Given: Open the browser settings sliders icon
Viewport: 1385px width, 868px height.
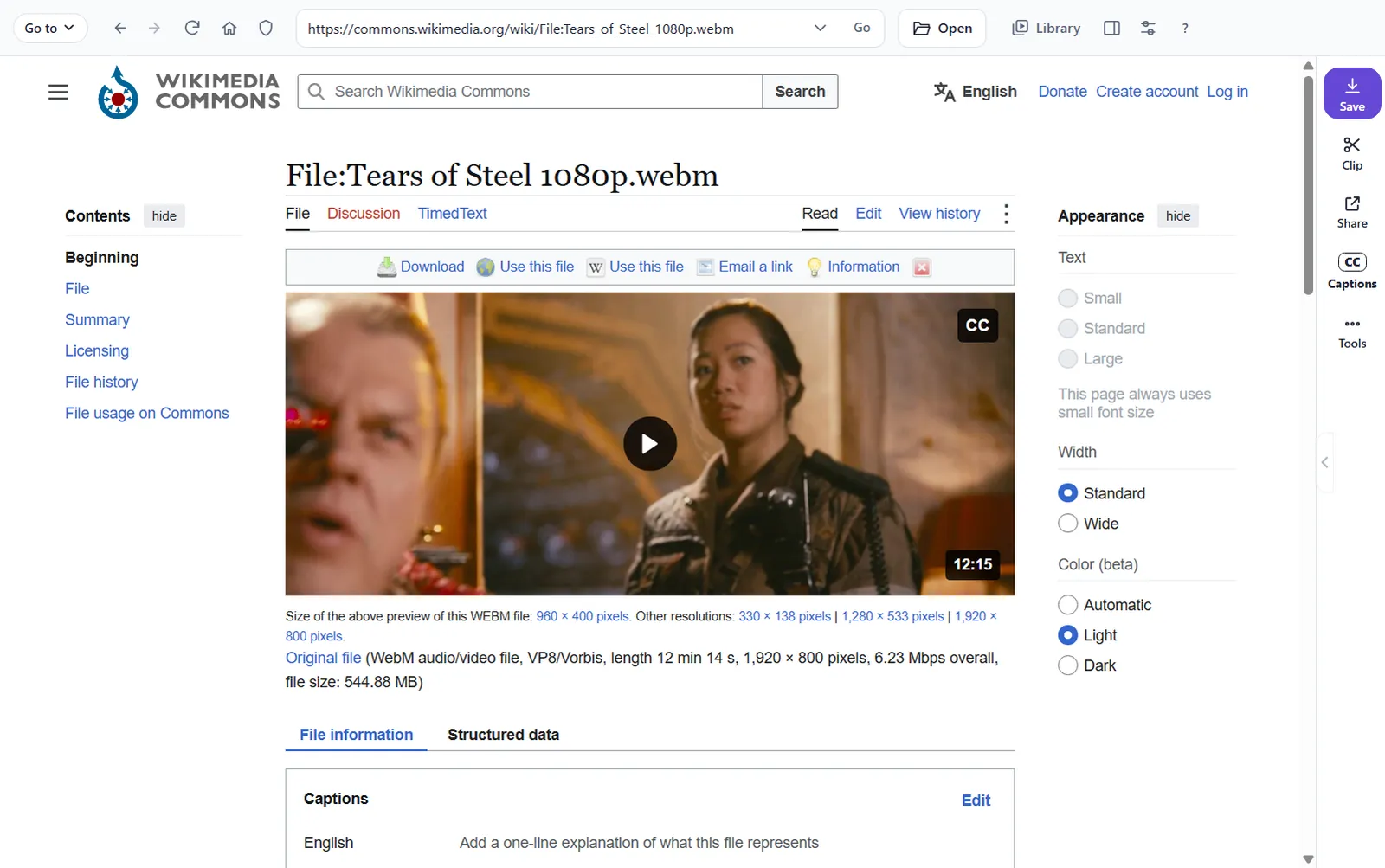Looking at the screenshot, I should (1148, 28).
